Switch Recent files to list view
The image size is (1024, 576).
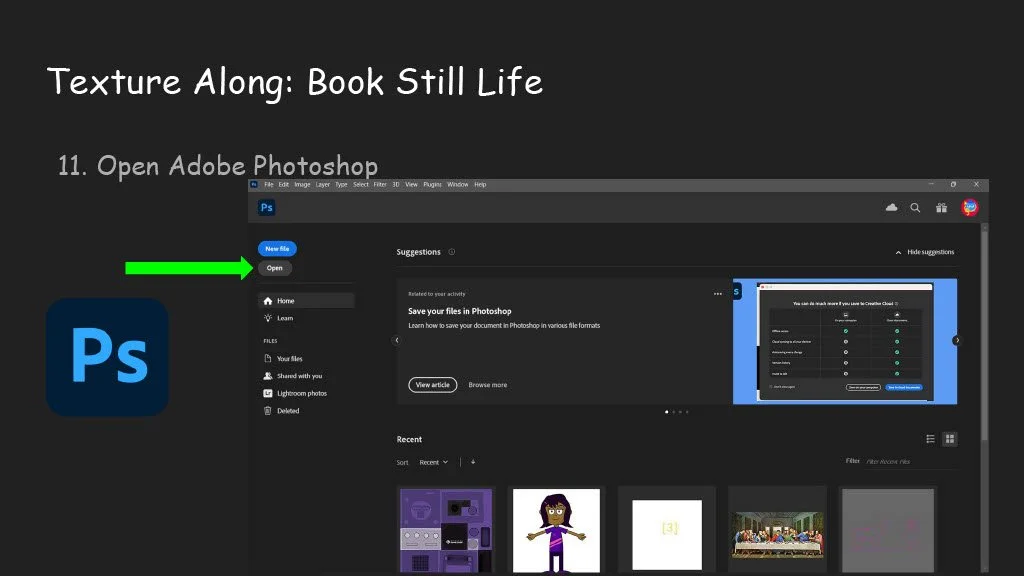coord(931,439)
